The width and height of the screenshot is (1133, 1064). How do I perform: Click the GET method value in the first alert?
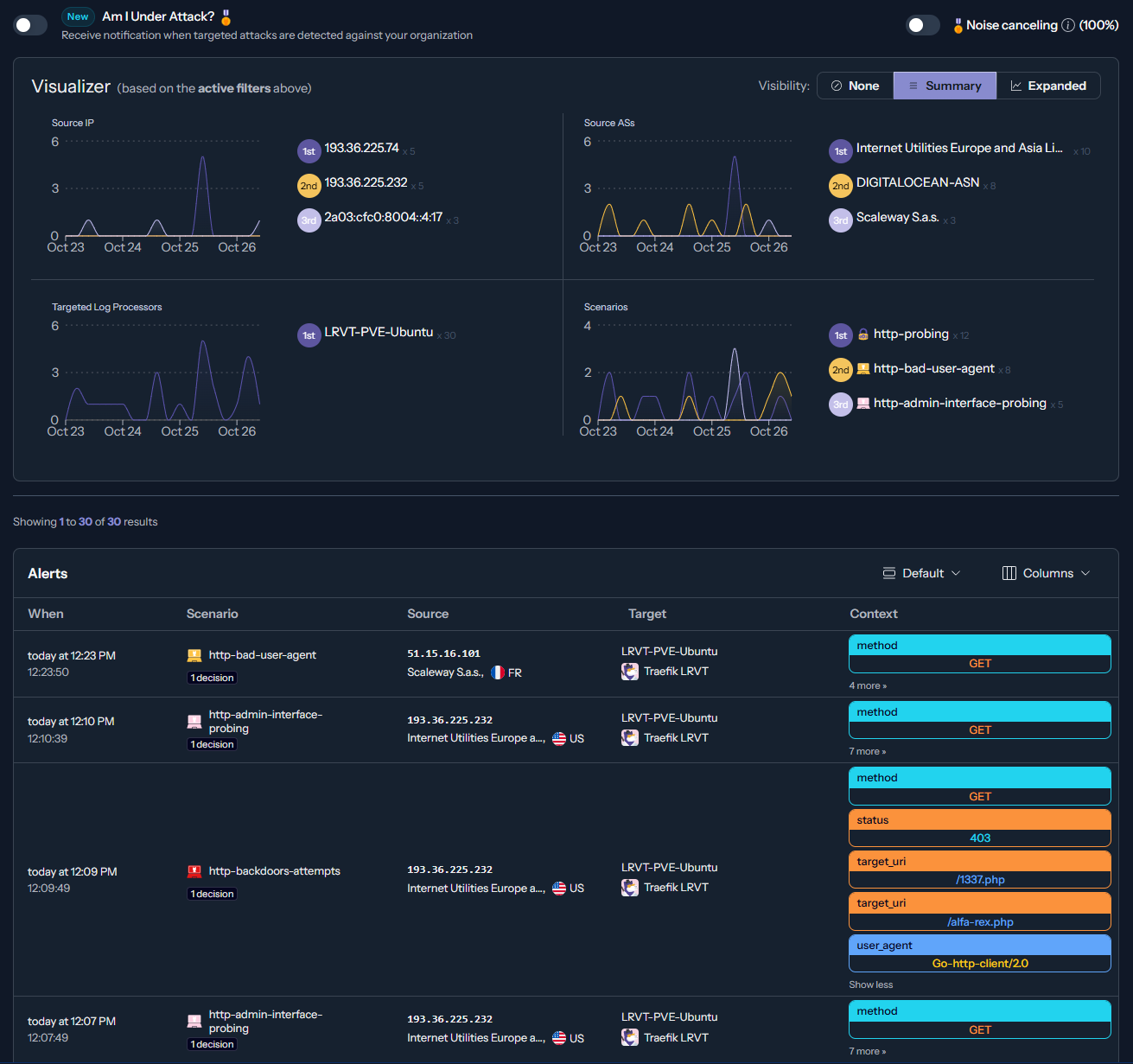[x=979, y=663]
